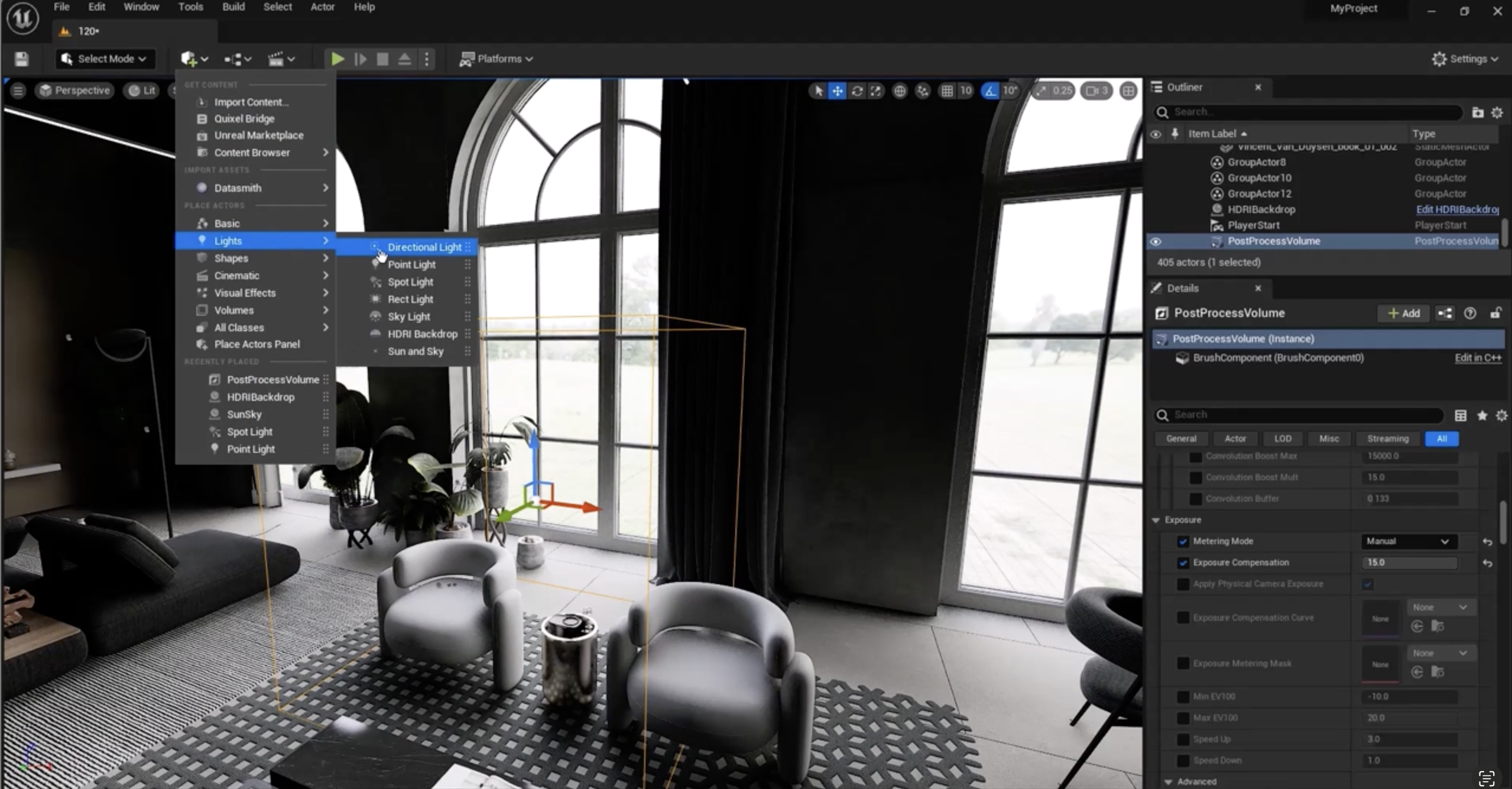Open the viewport options hamburger menu
The image size is (1512, 789).
[18, 90]
